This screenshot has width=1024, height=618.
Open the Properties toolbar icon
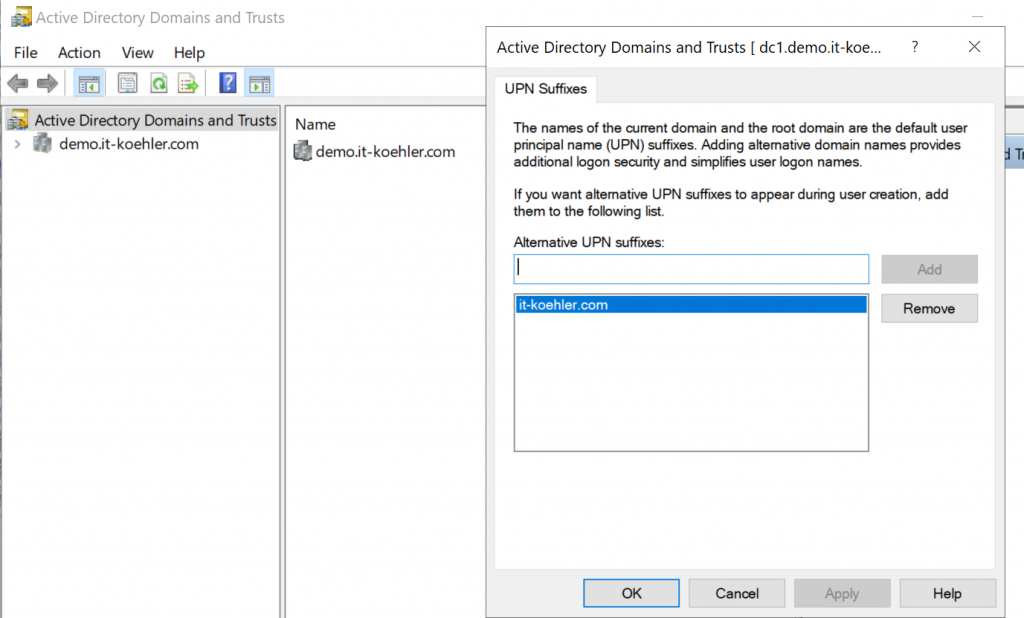(x=127, y=83)
